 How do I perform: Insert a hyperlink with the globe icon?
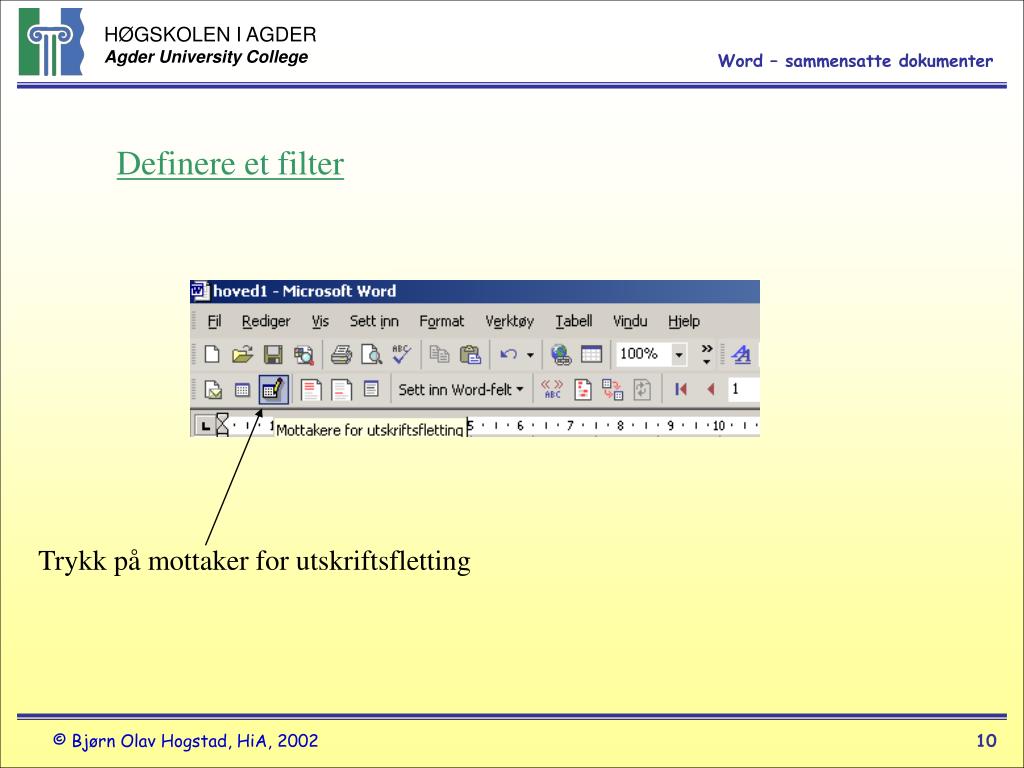point(560,355)
